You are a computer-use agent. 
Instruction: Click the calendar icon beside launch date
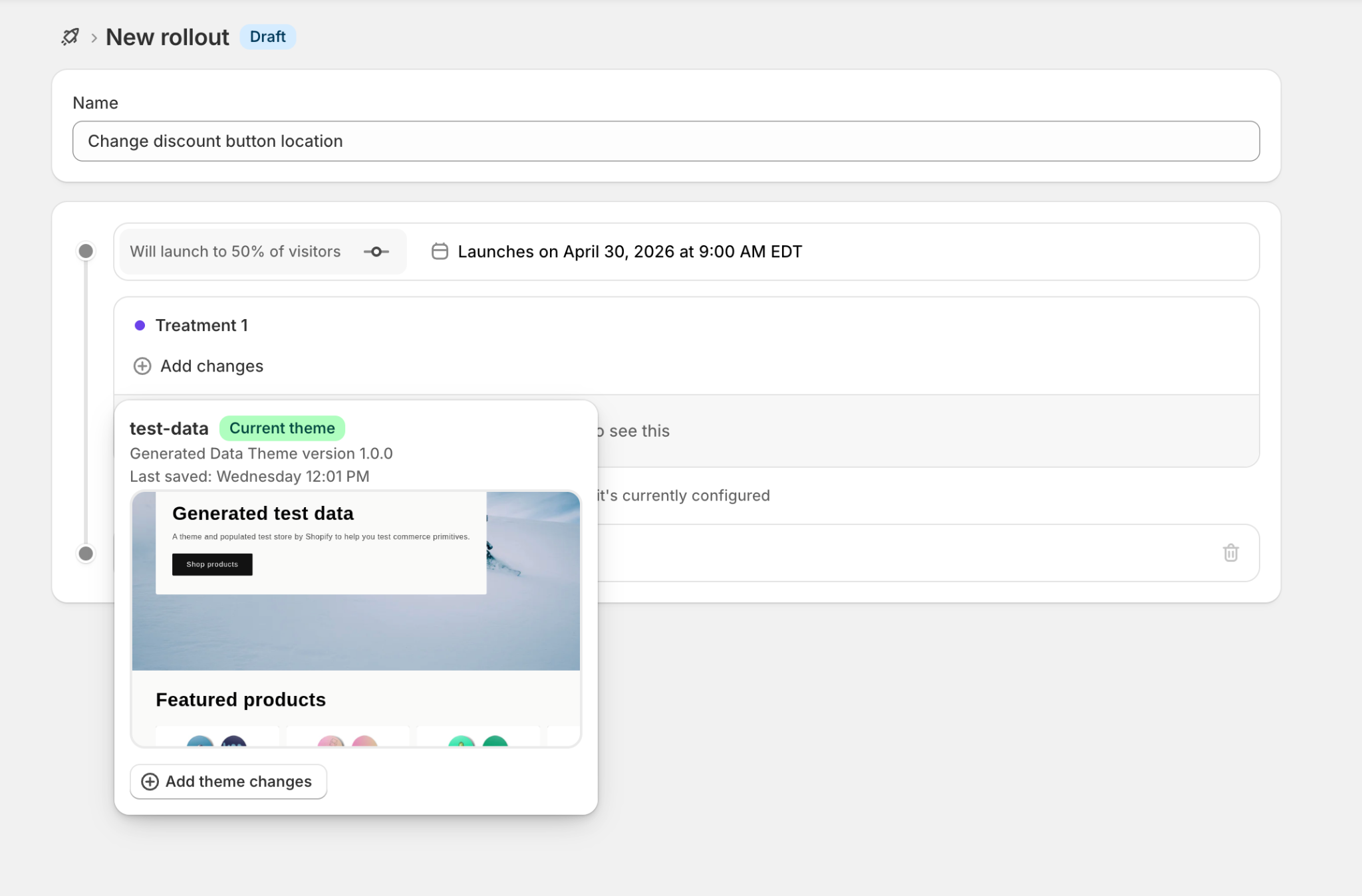coord(440,251)
